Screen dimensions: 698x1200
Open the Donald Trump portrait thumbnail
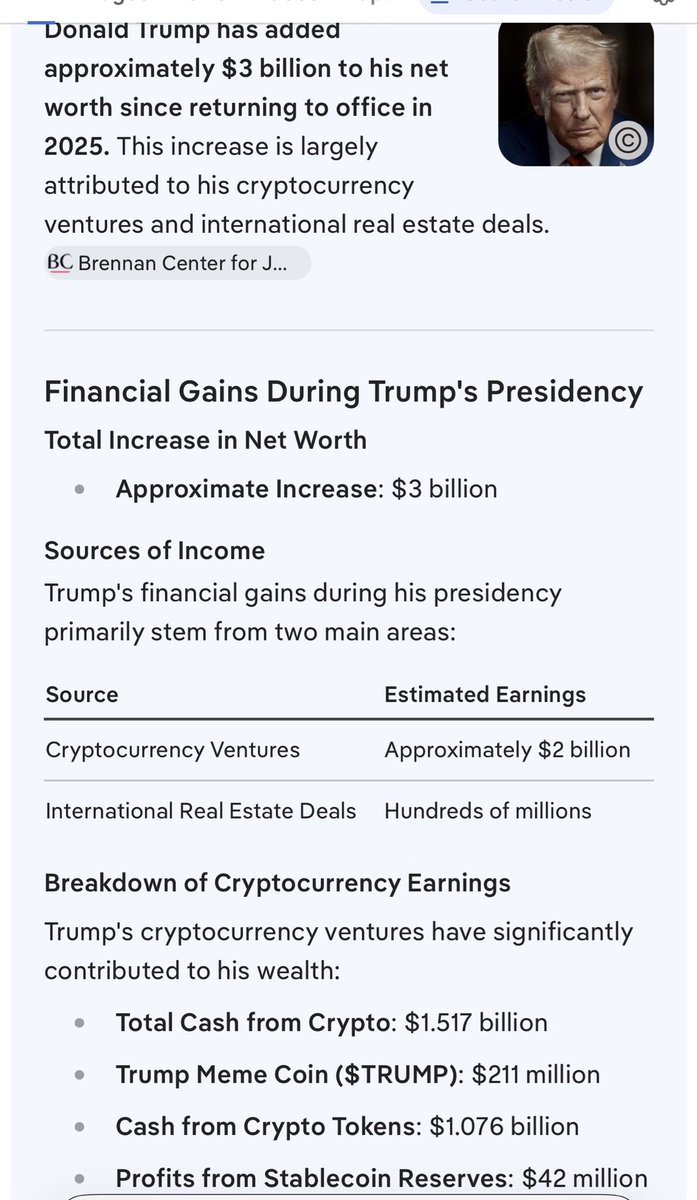[x=576, y=93]
